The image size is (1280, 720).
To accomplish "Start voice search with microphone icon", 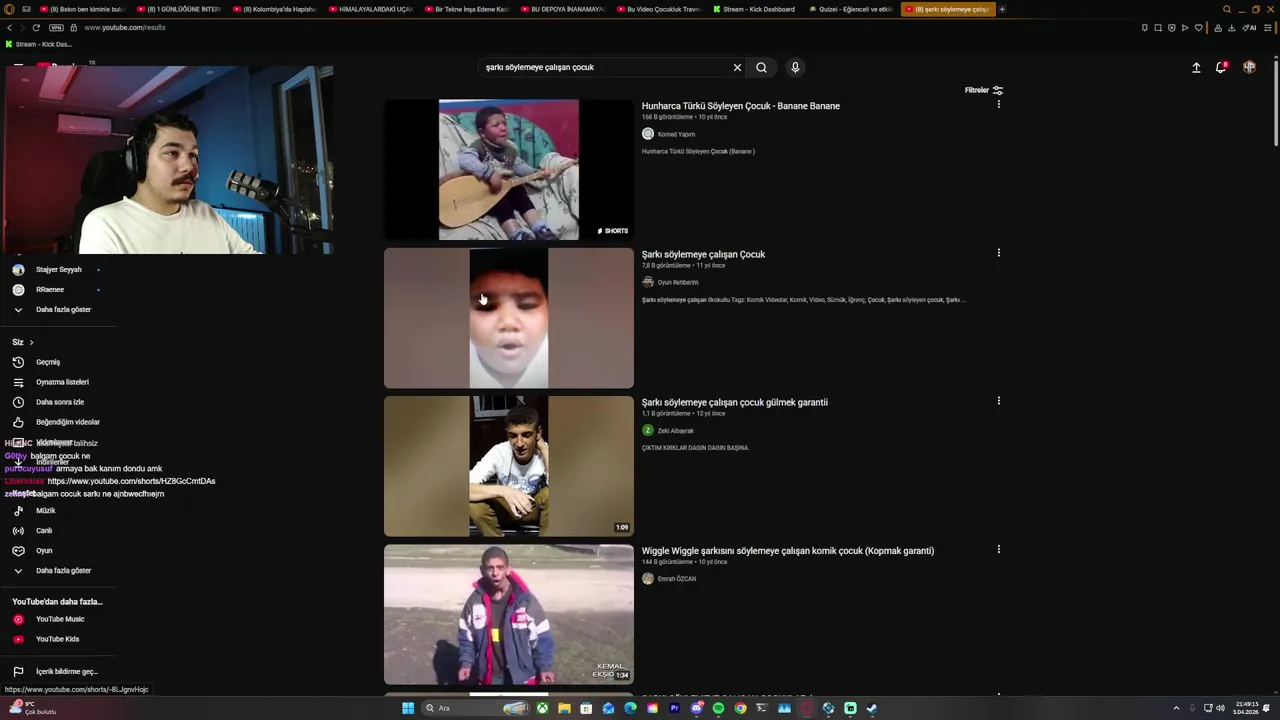I will [795, 67].
